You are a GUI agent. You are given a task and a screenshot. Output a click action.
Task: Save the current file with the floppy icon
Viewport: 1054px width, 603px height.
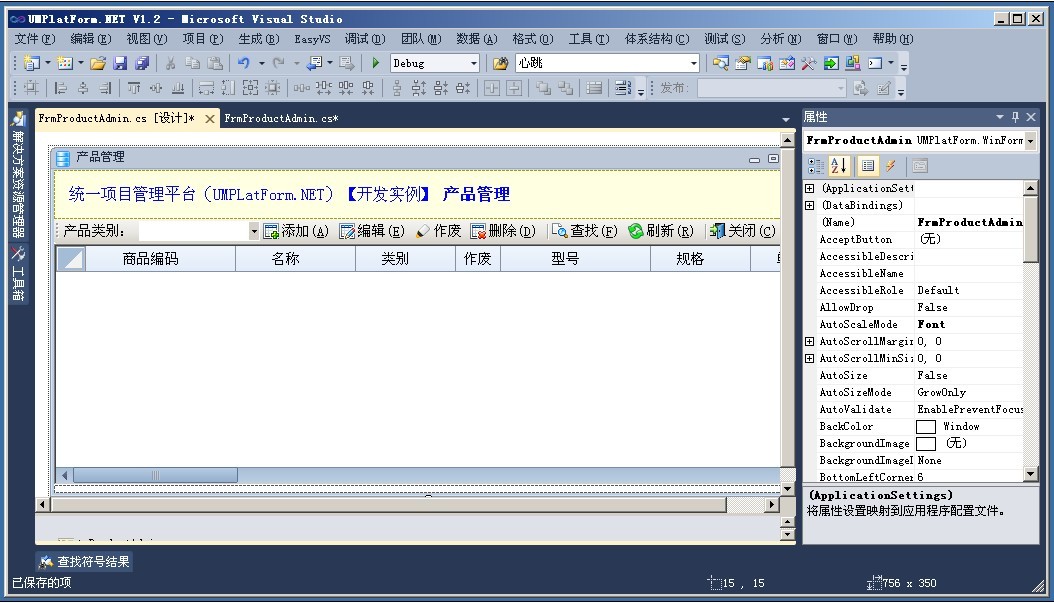[x=120, y=63]
